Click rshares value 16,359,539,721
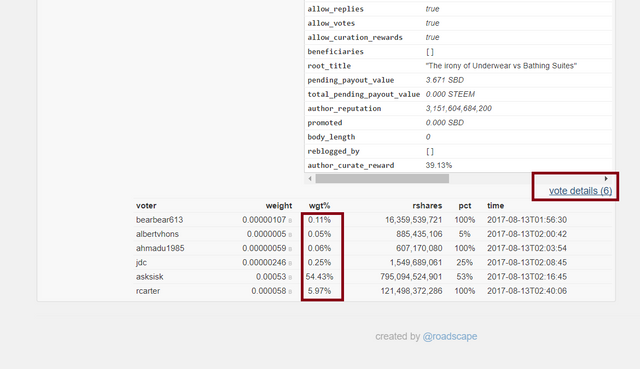640x369 pixels. 413,220
